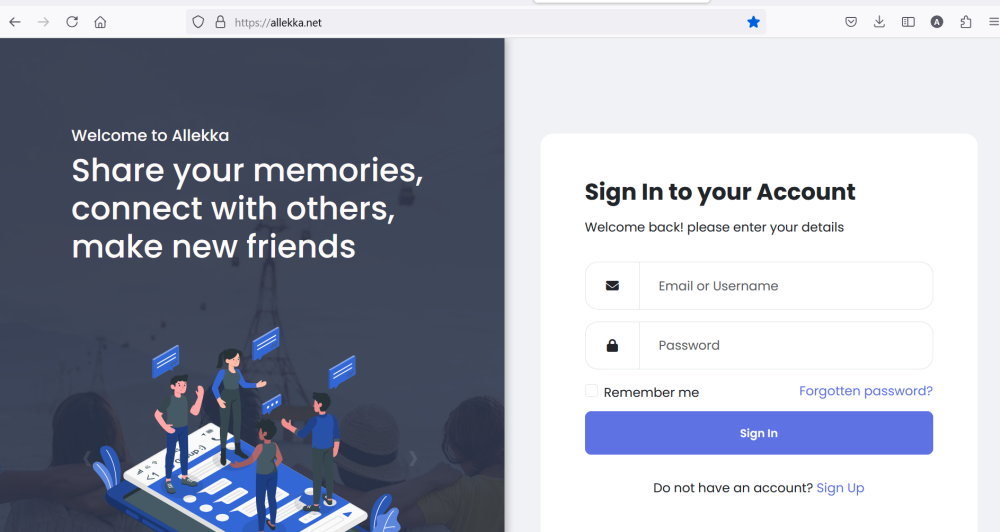This screenshot has width=1000, height=532.
Task: Open the extensions puzzle icon
Action: 966,22
